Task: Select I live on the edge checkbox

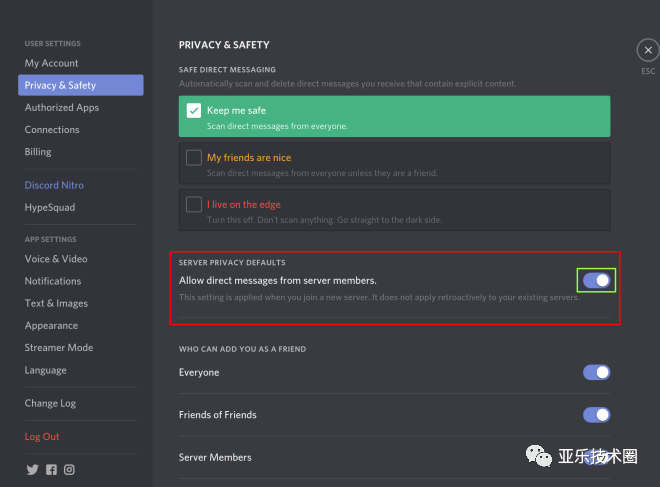Action: coord(194,204)
